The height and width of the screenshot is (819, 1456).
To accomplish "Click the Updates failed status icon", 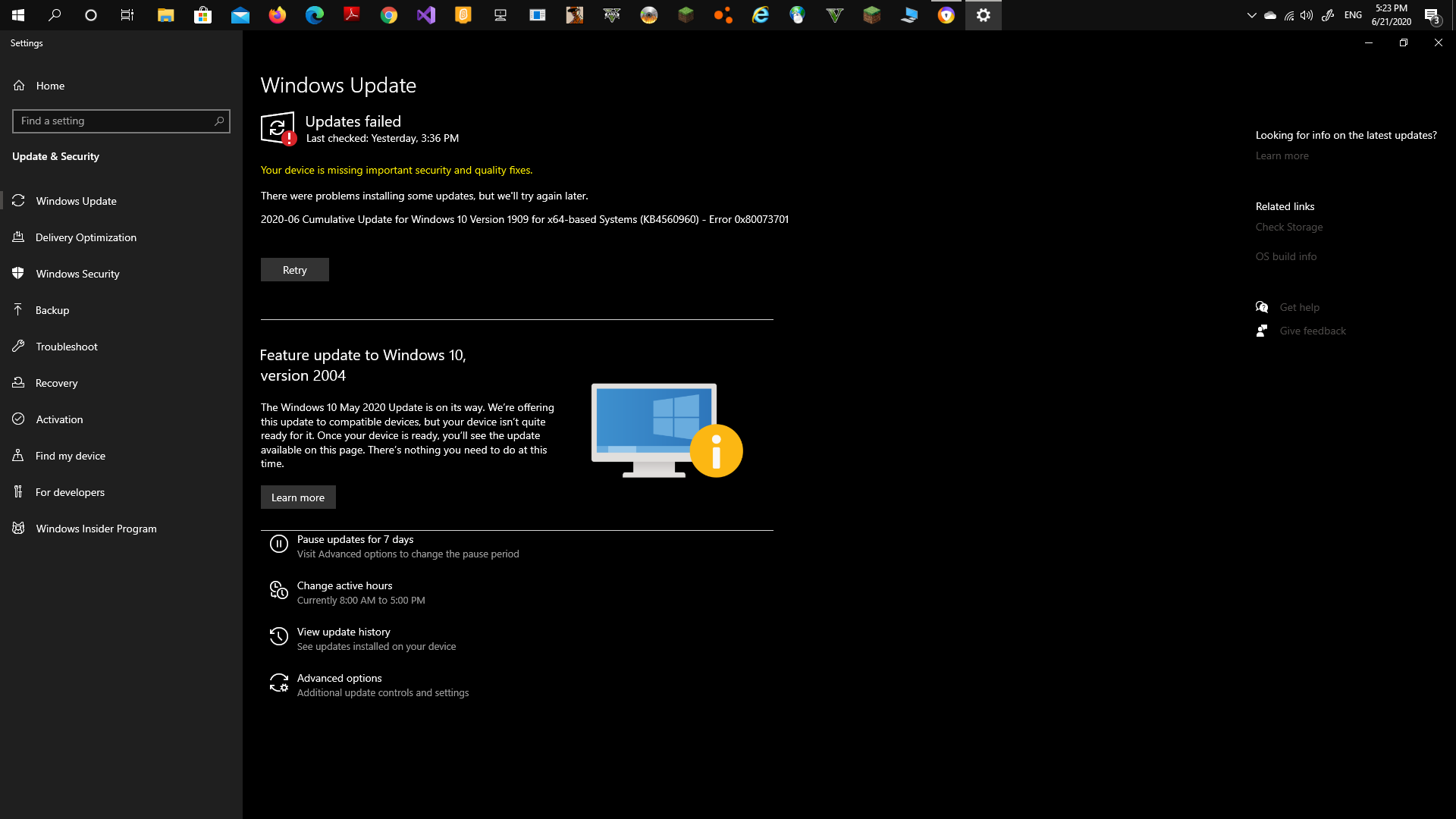I will pyautogui.click(x=278, y=128).
